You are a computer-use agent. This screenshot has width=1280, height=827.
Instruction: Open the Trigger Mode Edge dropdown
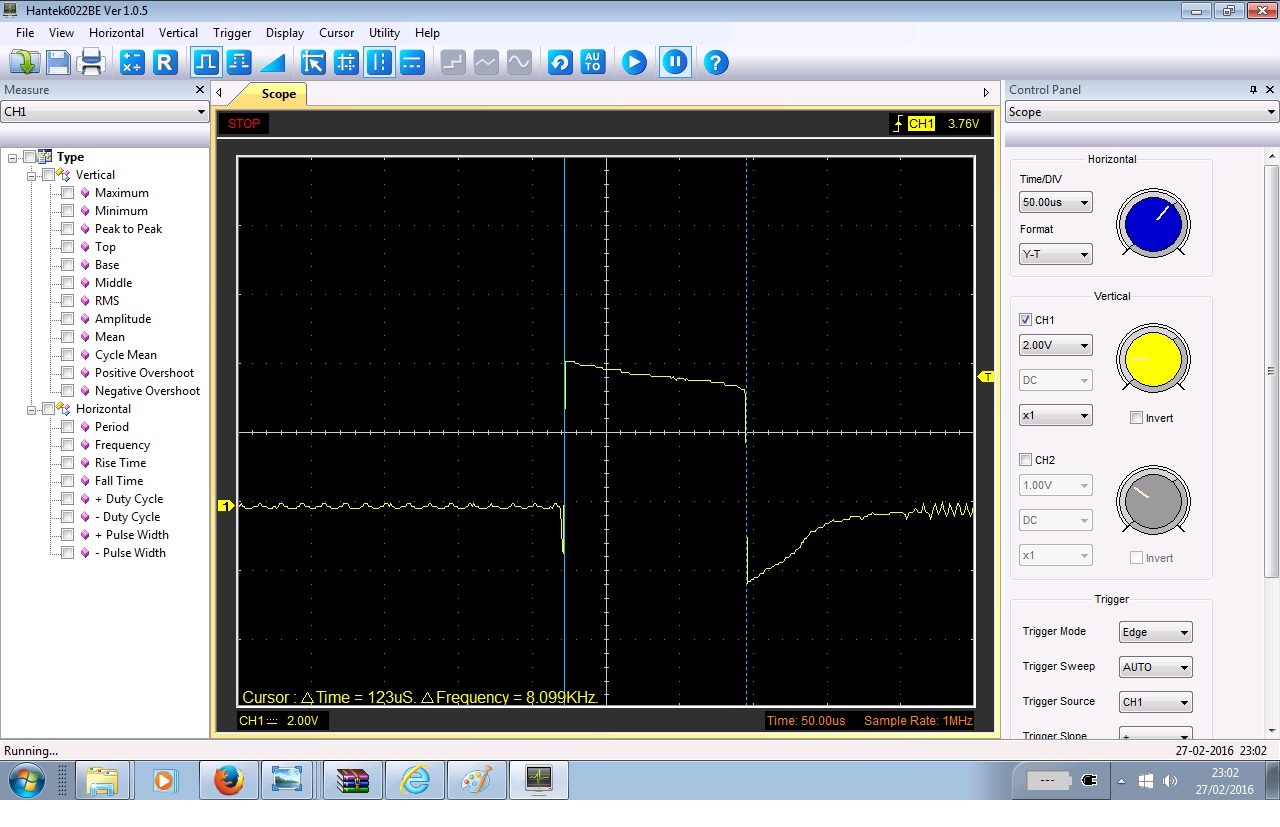[x=1156, y=632]
